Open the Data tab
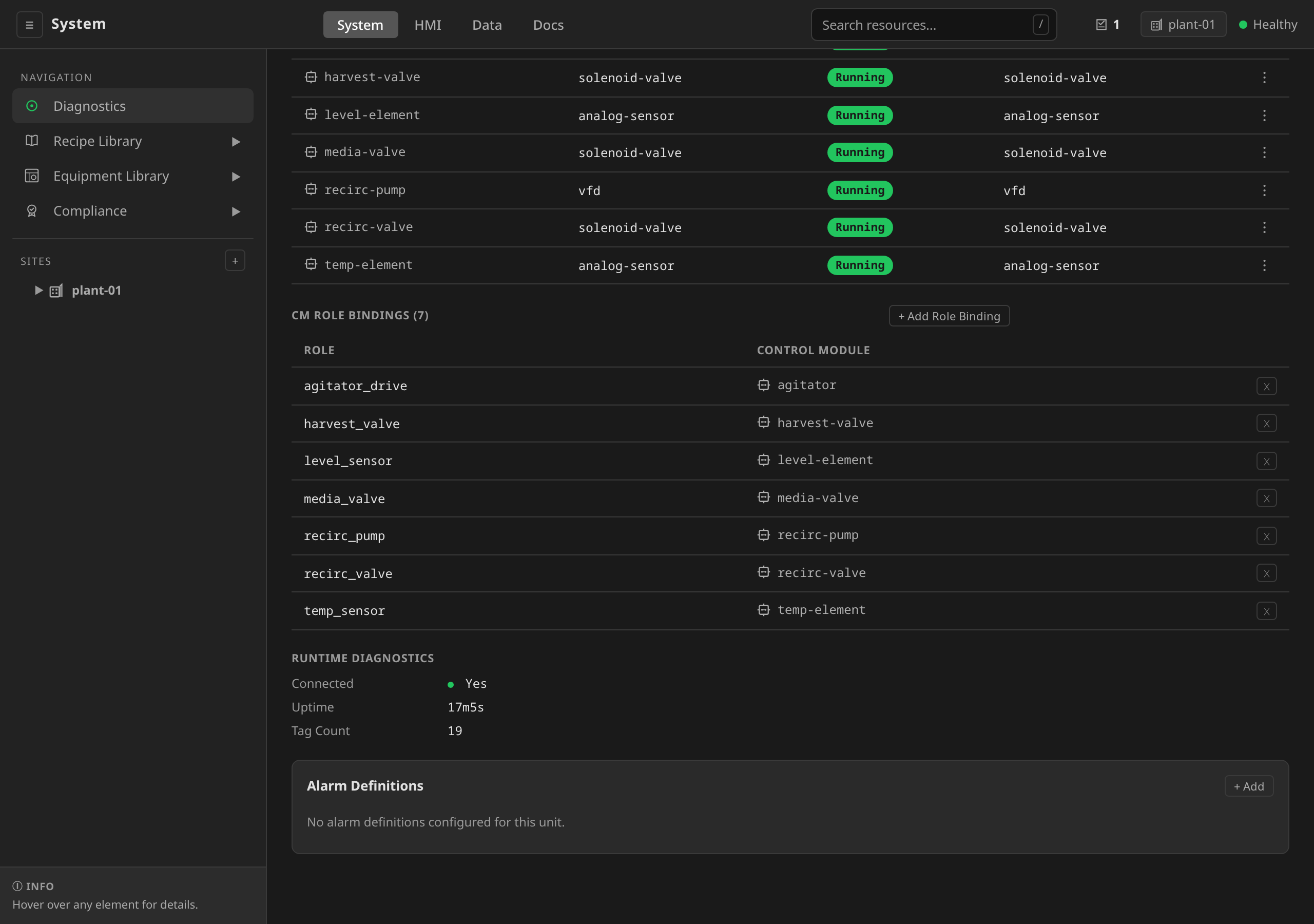This screenshot has width=1314, height=924. [487, 25]
